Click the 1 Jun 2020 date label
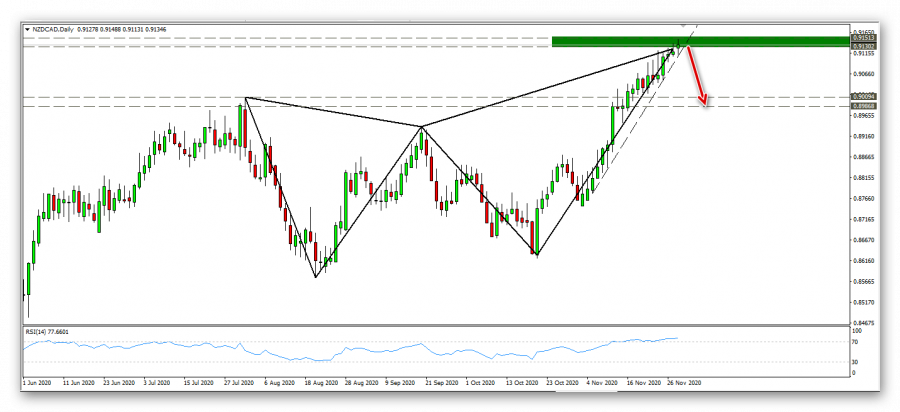 (x=38, y=382)
